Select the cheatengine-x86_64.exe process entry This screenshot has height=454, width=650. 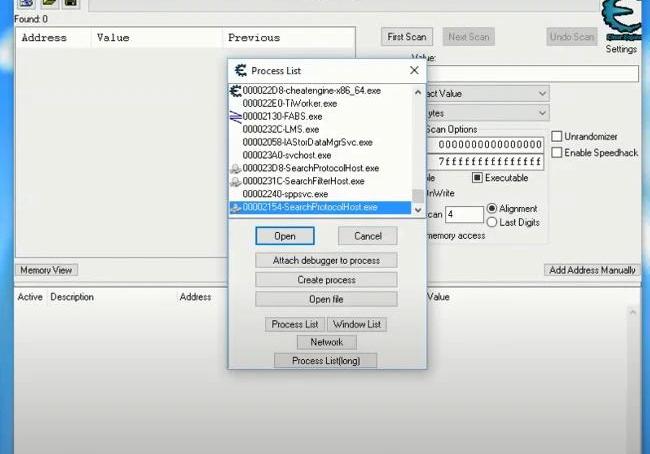(311, 91)
